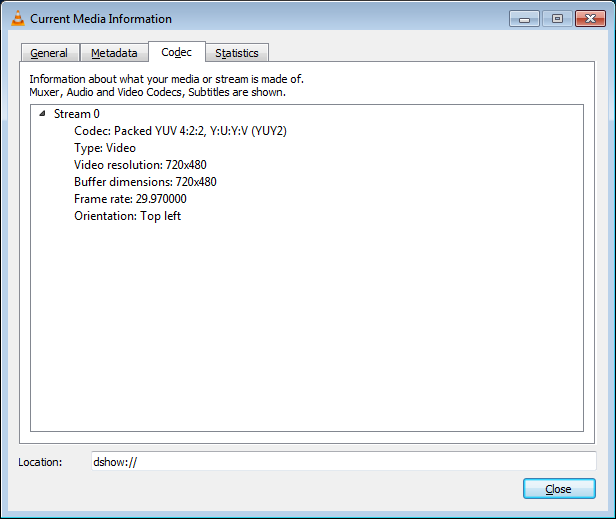The image size is (616, 519).
Task: Select the Codec tab
Action: pyautogui.click(x=177, y=52)
